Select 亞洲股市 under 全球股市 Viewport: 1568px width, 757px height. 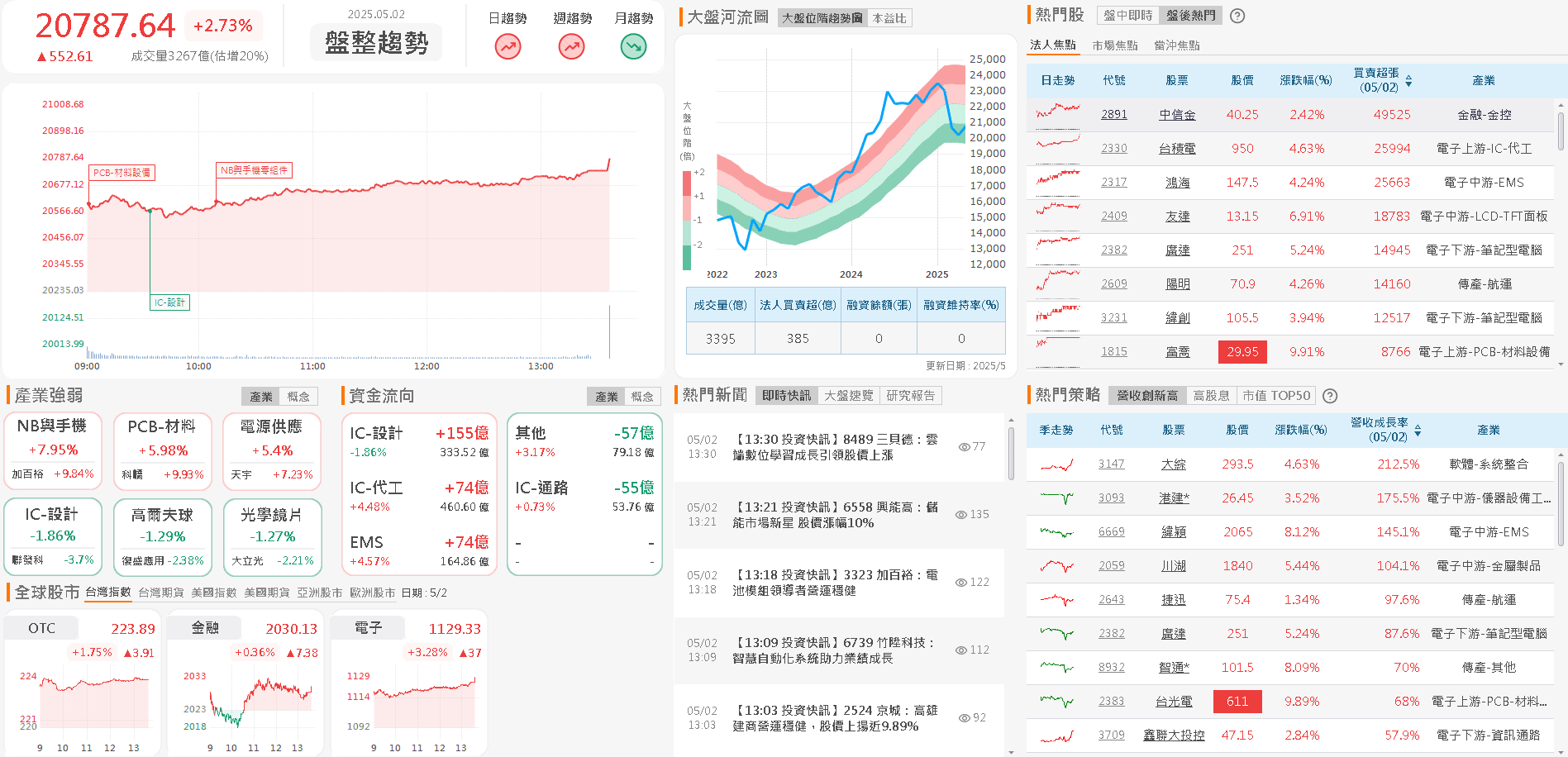pos(320,593)
